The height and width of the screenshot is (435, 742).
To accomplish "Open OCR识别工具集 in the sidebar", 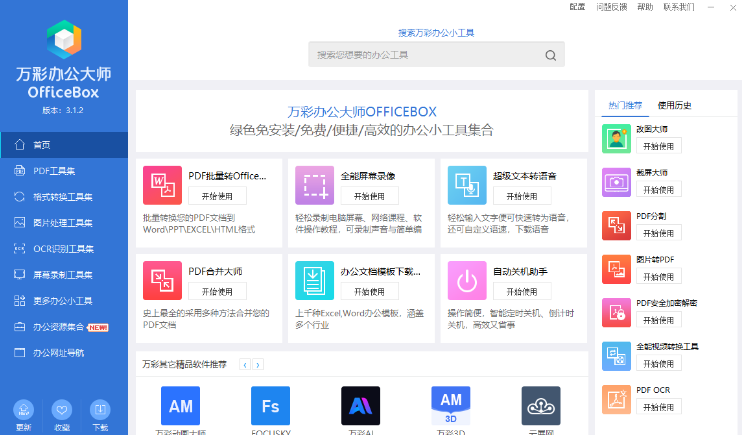I will coord(63,248).
